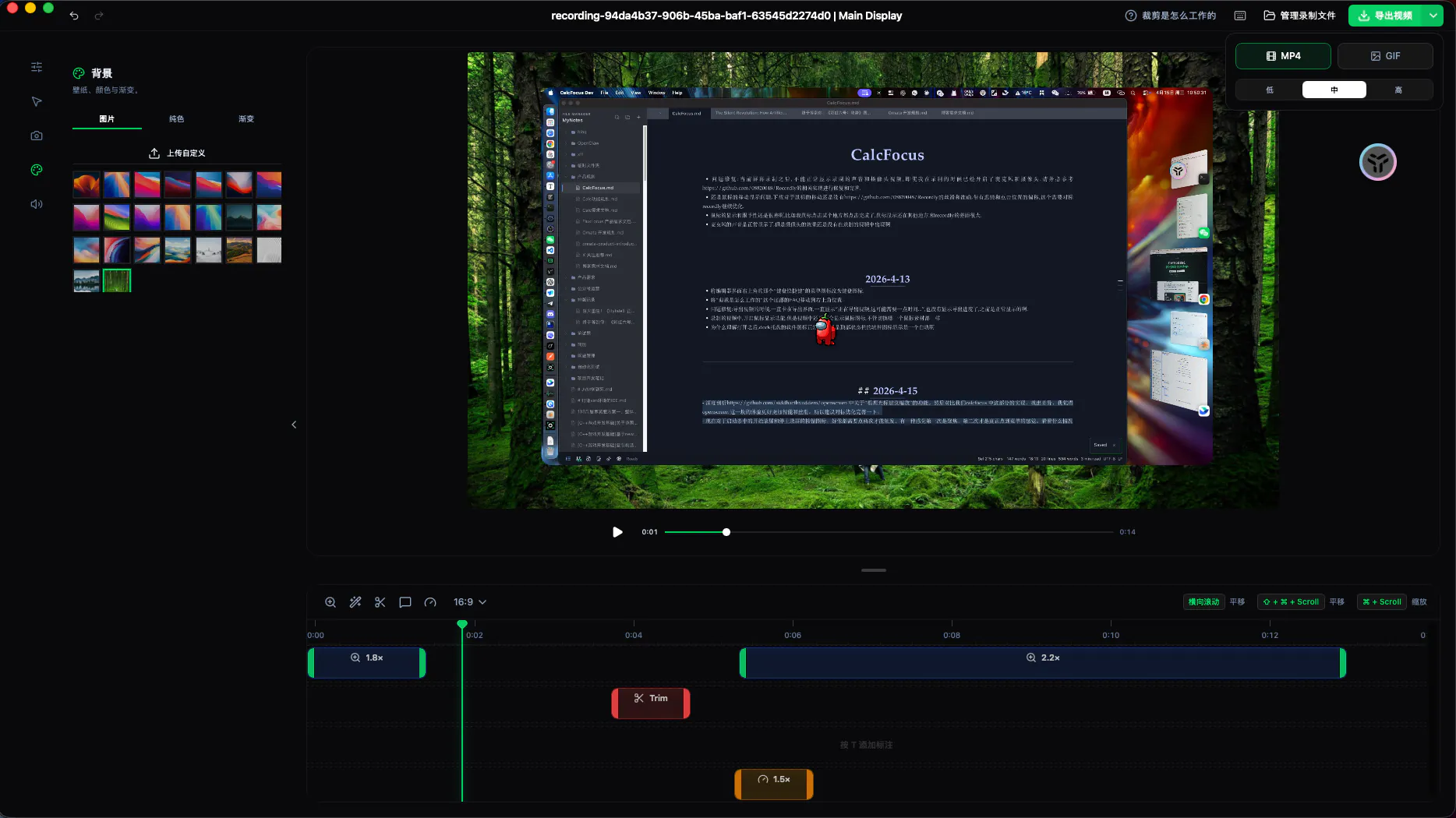
Task: Pick the golden hills wallpaper thumbnail
Action: 239,250
